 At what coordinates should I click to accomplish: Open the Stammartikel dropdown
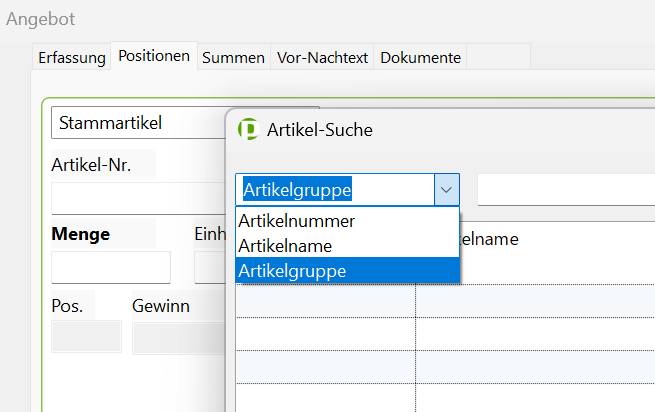click(138, 124)
